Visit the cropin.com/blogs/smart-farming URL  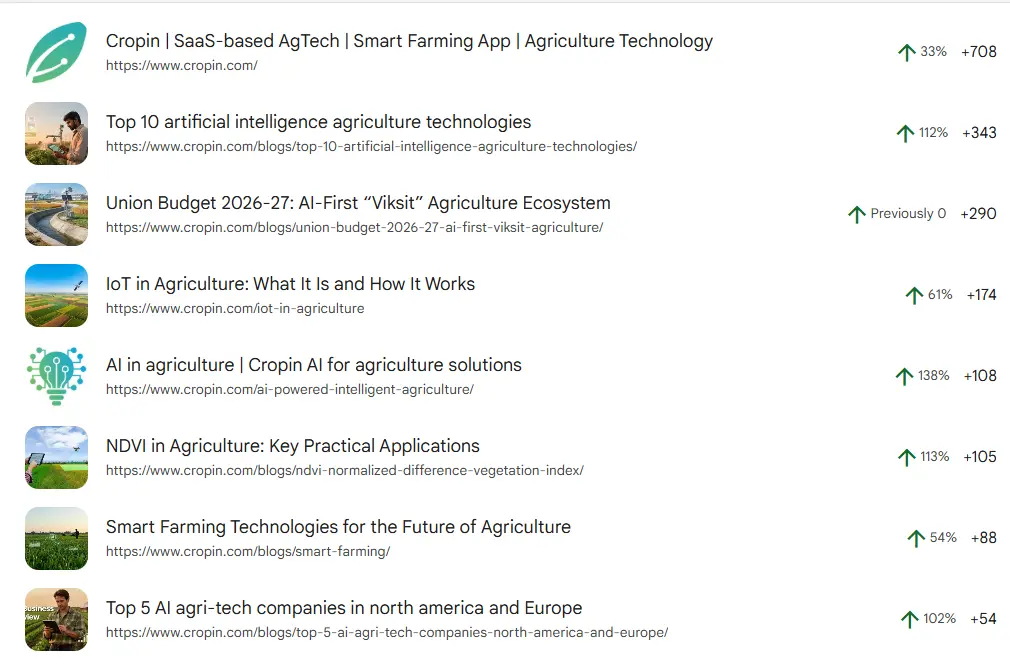pos(247,551)
